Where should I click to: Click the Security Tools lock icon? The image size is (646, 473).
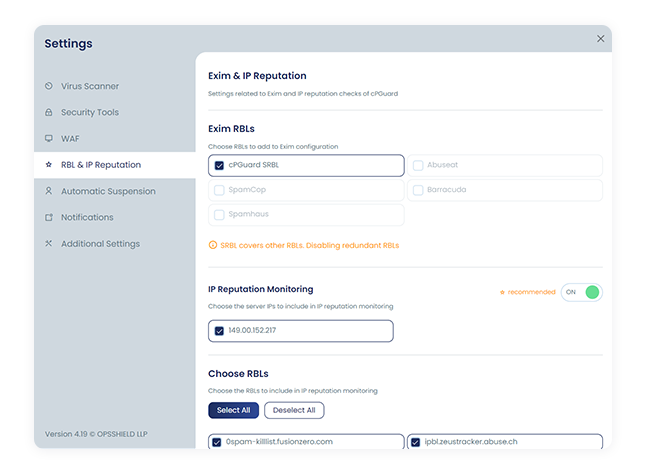click(49, 112)
